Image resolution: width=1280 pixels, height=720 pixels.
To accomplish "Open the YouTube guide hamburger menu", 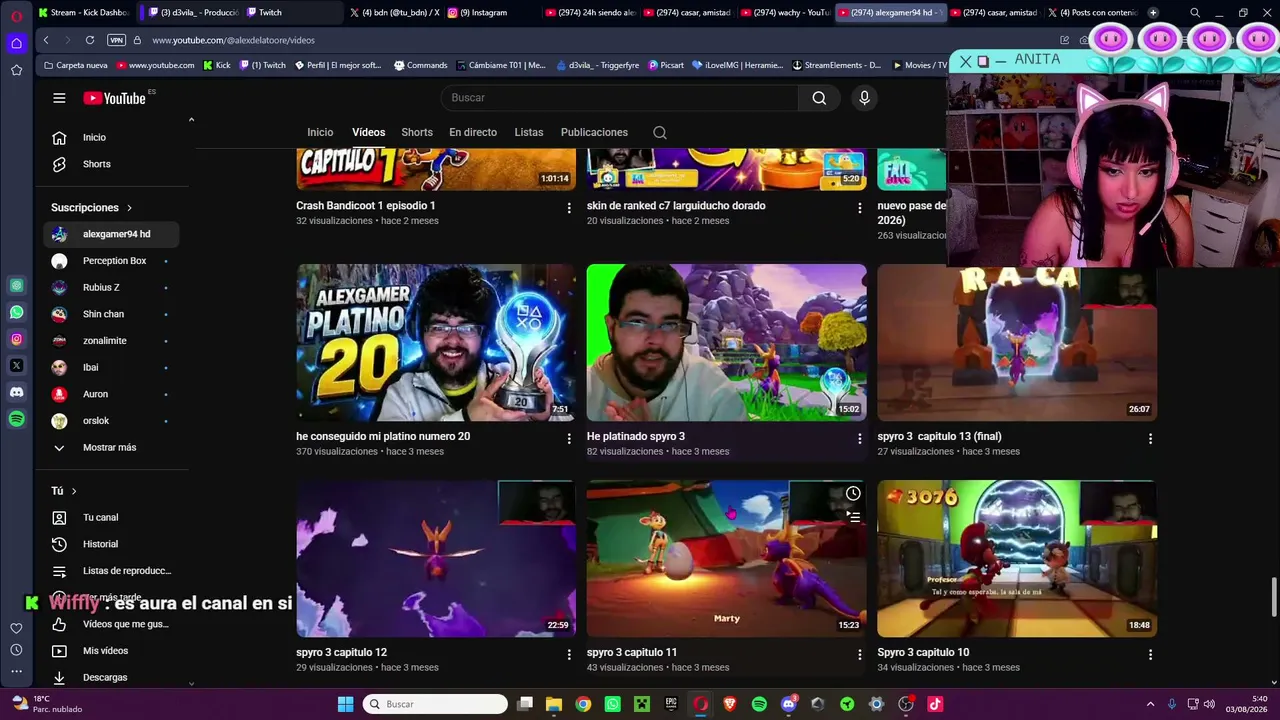I will [x=59, y=98].
